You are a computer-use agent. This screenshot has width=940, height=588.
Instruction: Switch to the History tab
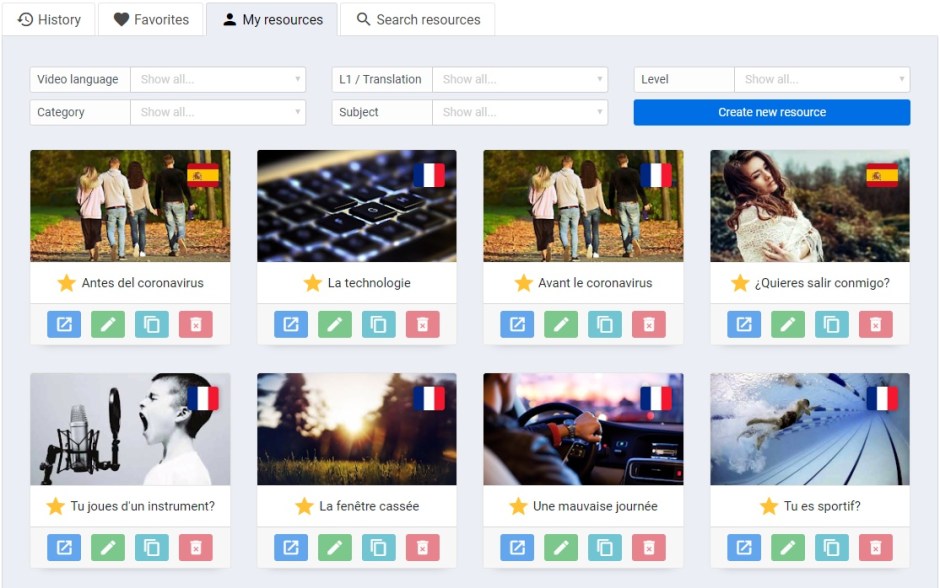tap(50, 19)
